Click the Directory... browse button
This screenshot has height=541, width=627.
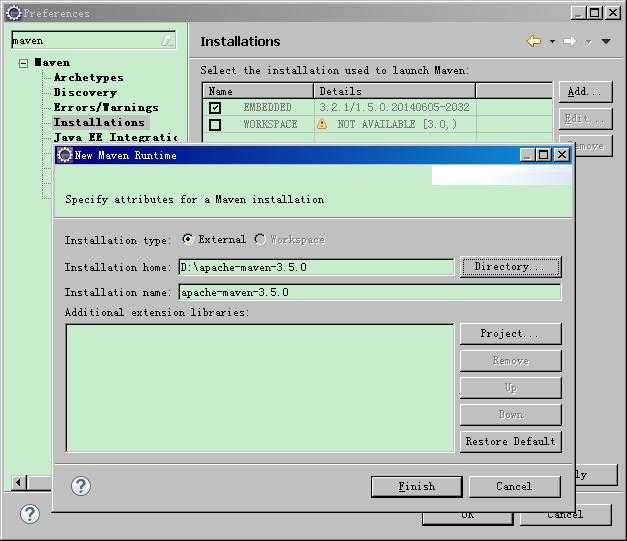tap(511, 267)
